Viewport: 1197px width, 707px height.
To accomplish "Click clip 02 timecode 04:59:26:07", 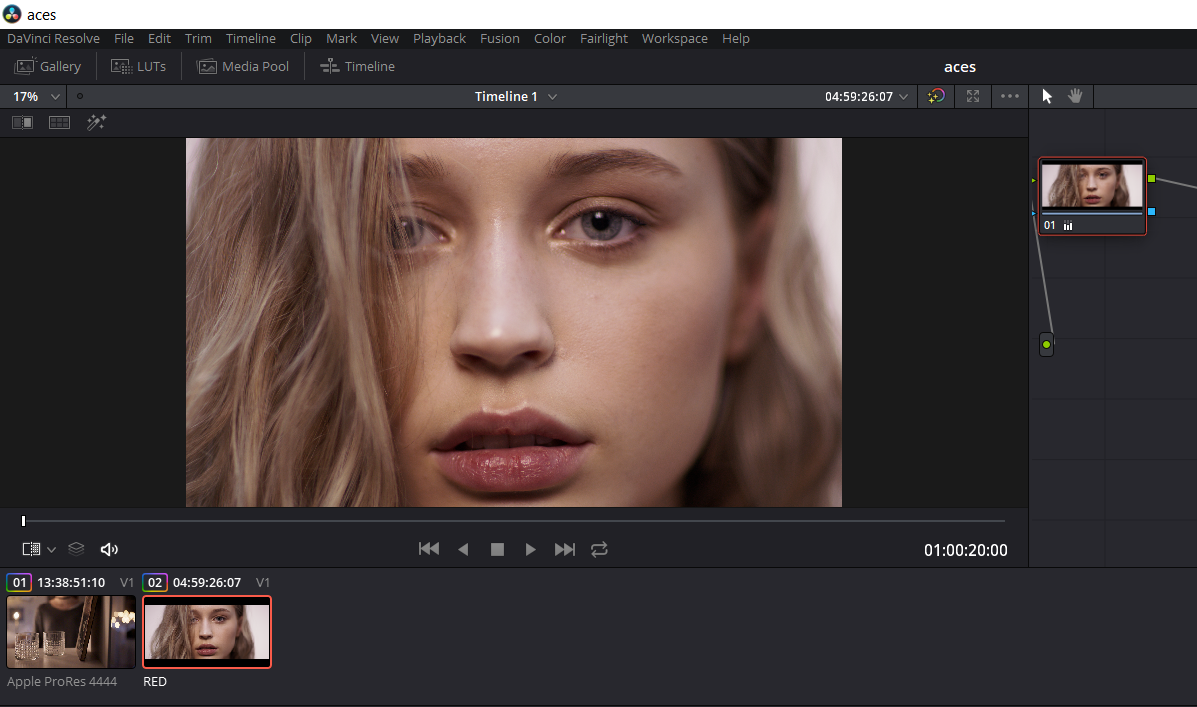I will [x=207, y=583].
